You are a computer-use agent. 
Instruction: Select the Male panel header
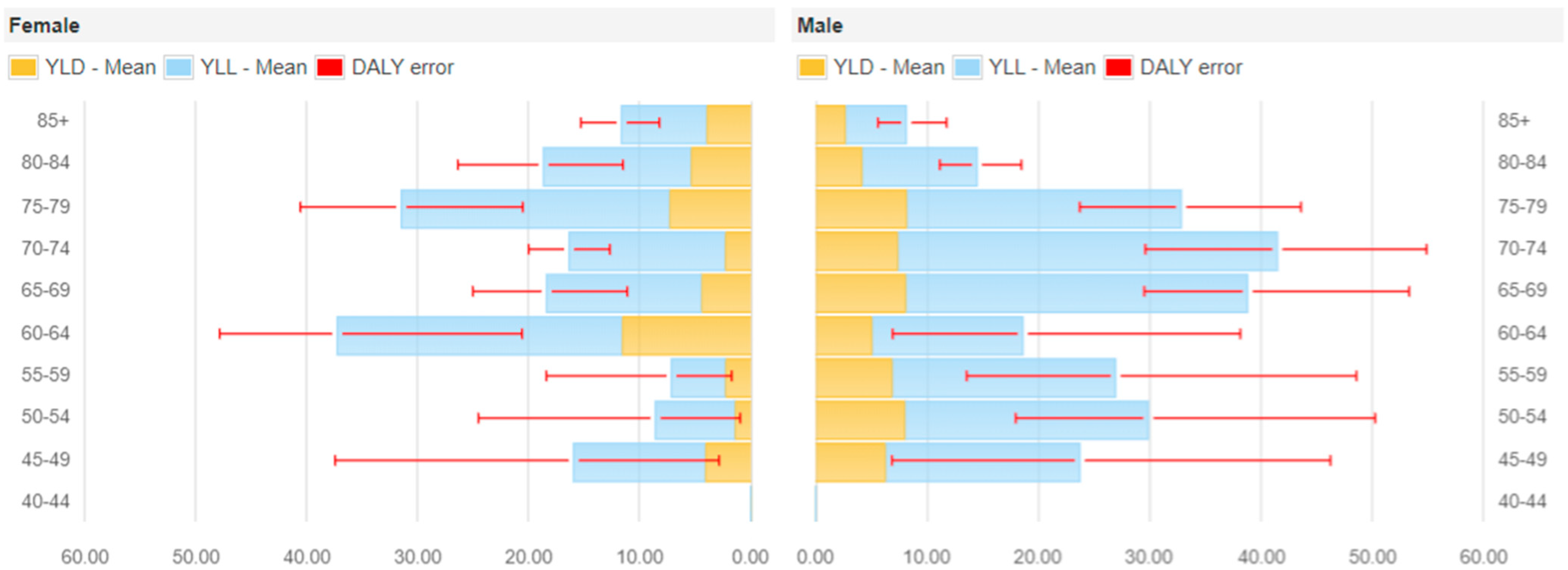tap(820, 25)
